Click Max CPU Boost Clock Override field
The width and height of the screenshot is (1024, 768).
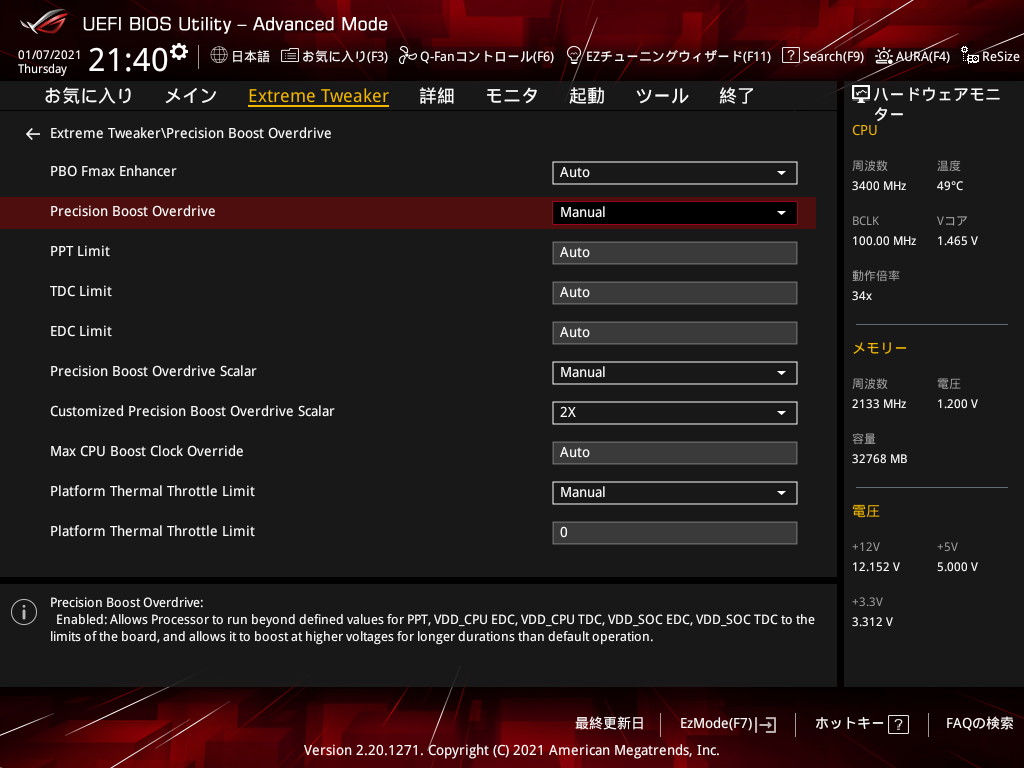pyautogui.click(x=675, y=453)
